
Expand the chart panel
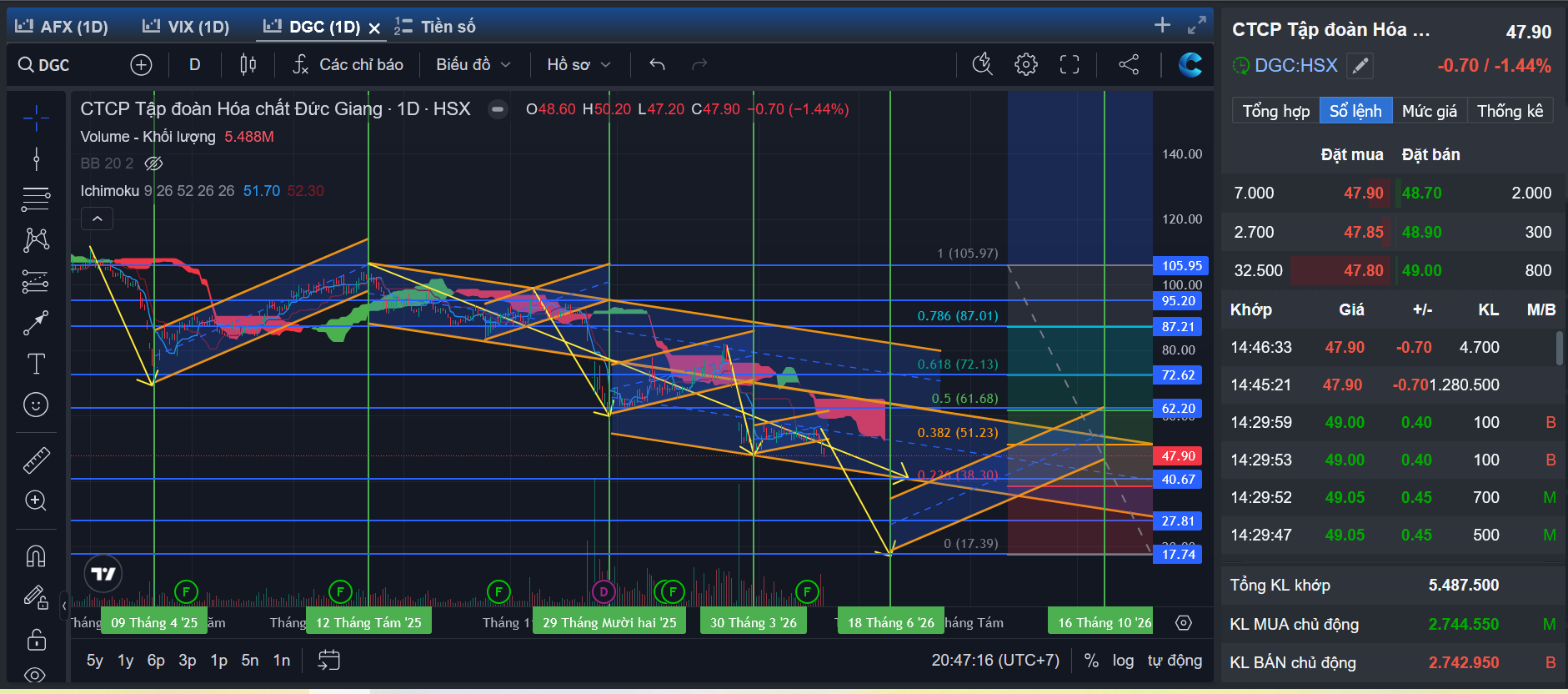pos(1197,25)
